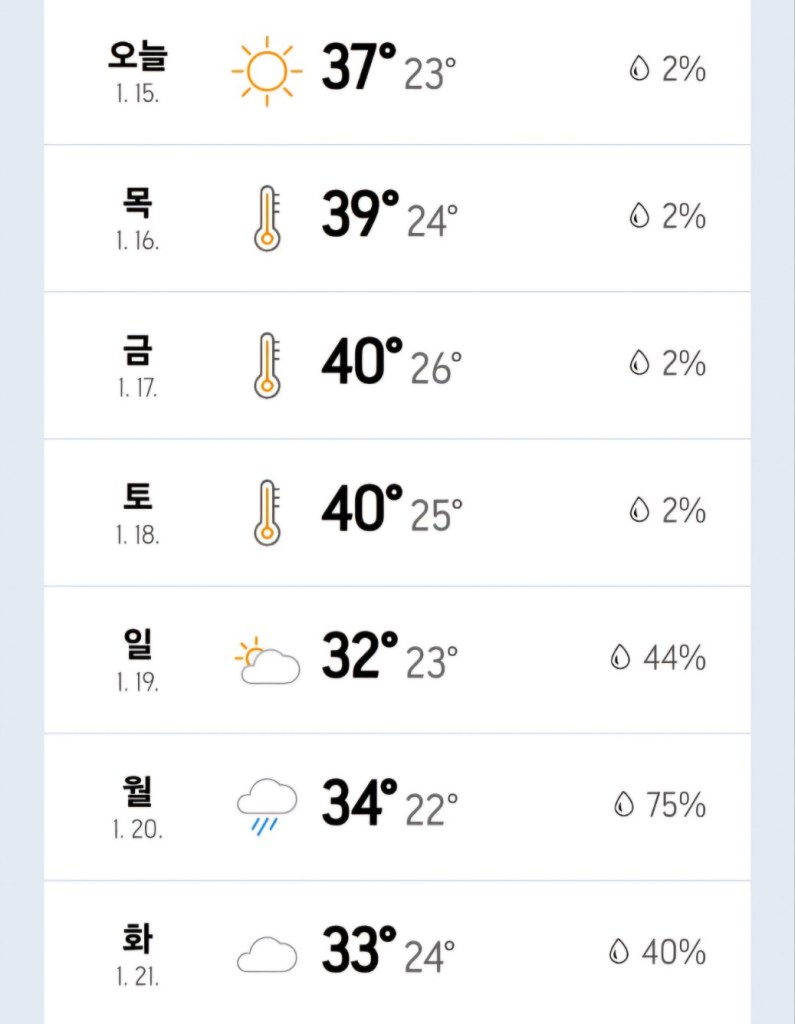Select the 토 1. 18. day label
The image size is (795, 1024).
[137, 511]
